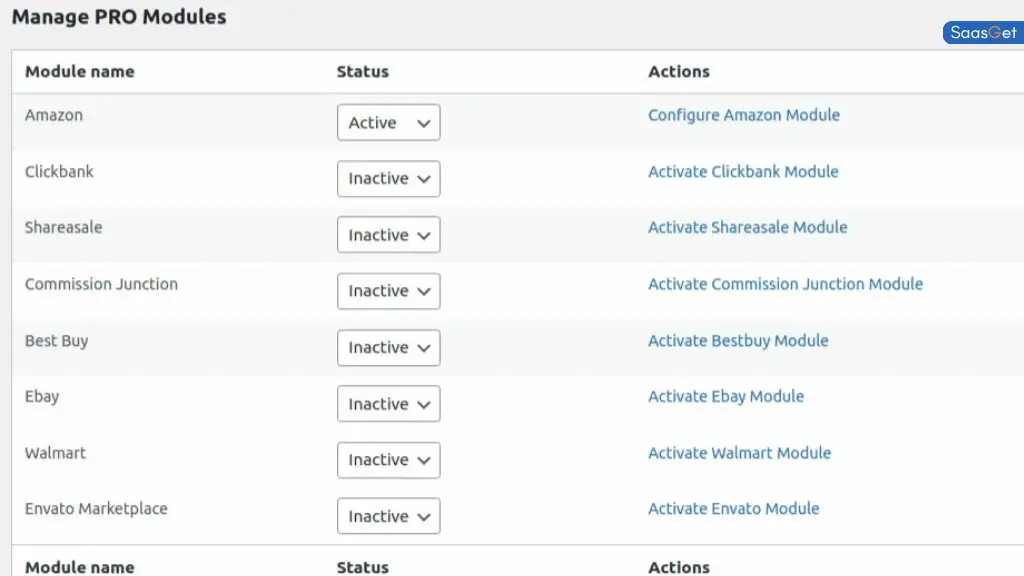Open the Best Buy status dropdown
Screen dimensions: 1024x576
[389, 347]
